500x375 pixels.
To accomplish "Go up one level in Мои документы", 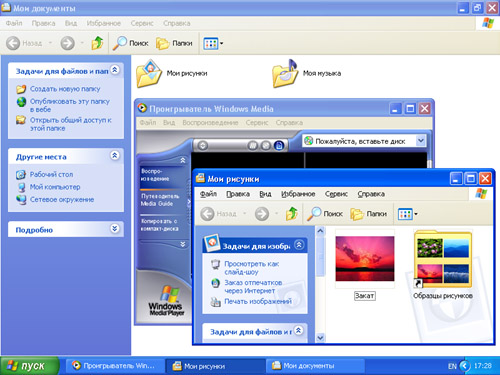I will 97,43.
